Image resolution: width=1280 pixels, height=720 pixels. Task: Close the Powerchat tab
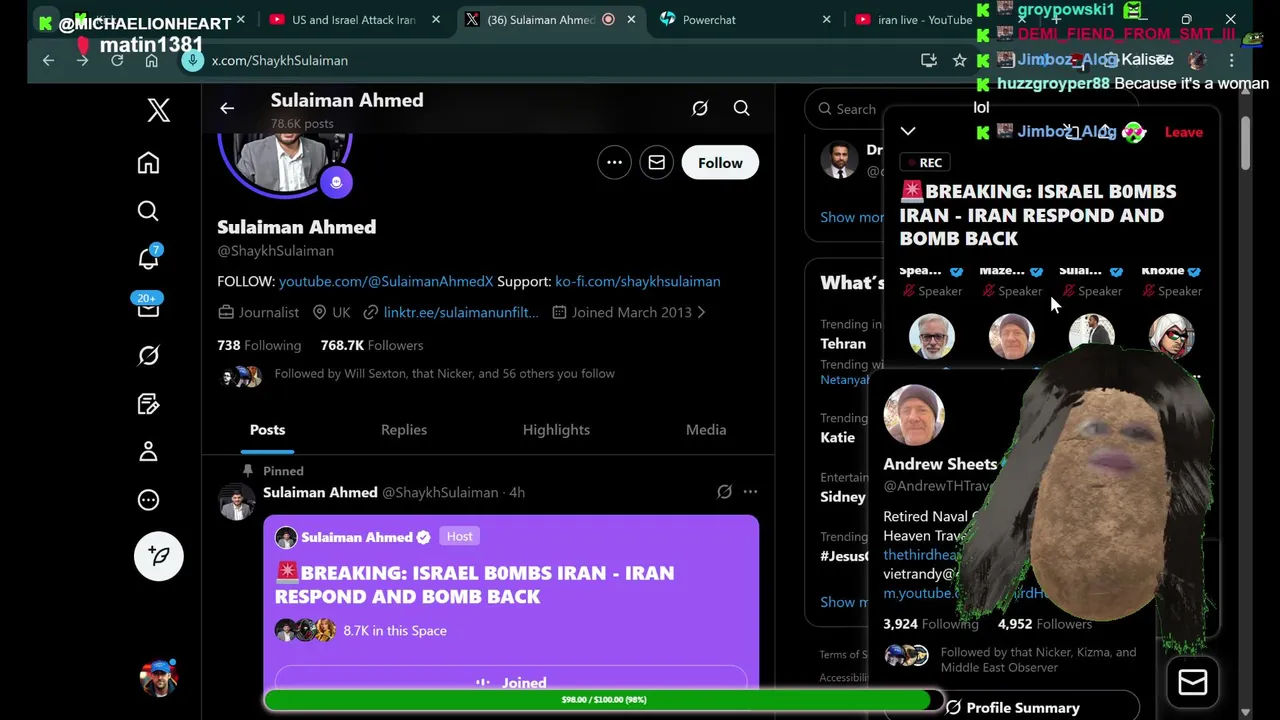pos(826,19)
